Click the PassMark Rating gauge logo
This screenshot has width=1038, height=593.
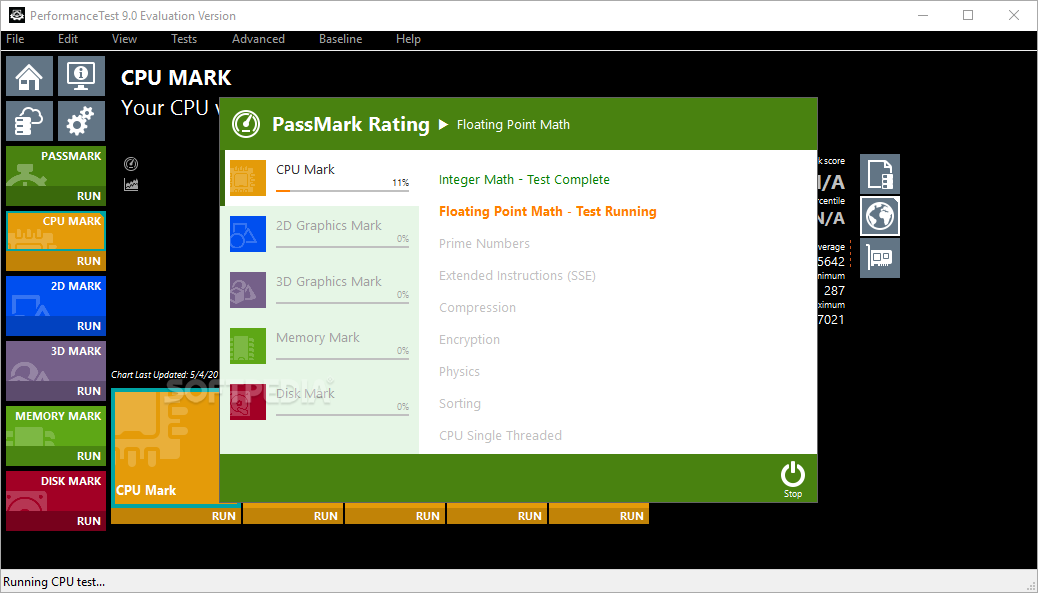246,124
